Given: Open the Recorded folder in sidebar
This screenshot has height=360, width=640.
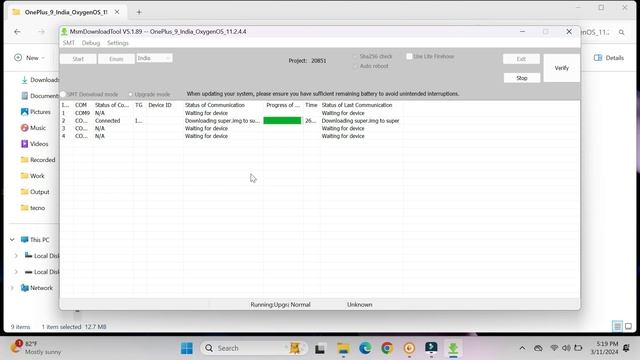Looking at the screenshot, I should pyautogui.click(x=38, y=160).
